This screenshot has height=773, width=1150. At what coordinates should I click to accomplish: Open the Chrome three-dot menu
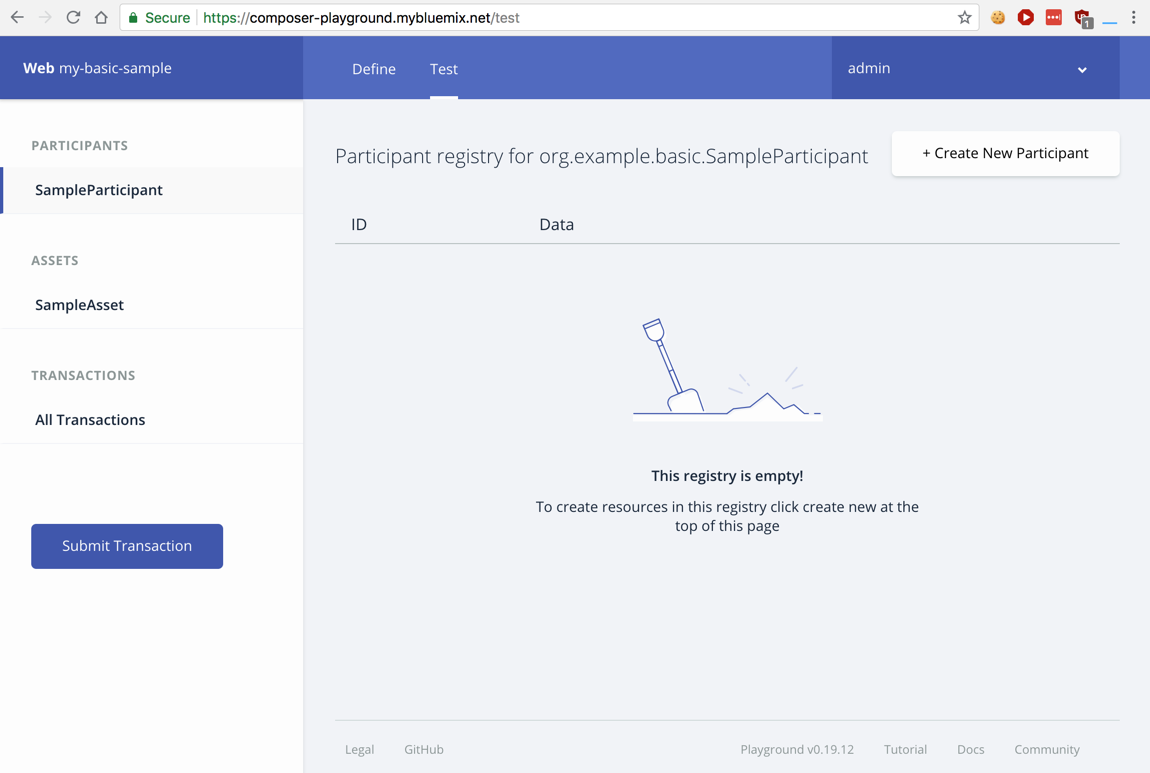point(1133,17)
